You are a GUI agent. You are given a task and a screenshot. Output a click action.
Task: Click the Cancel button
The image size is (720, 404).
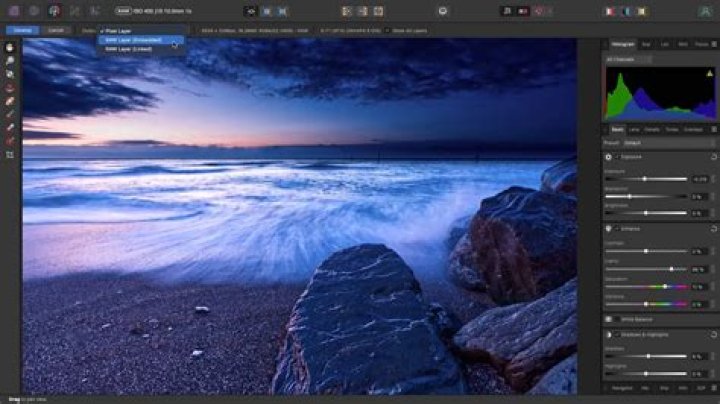tap(56, 30)
